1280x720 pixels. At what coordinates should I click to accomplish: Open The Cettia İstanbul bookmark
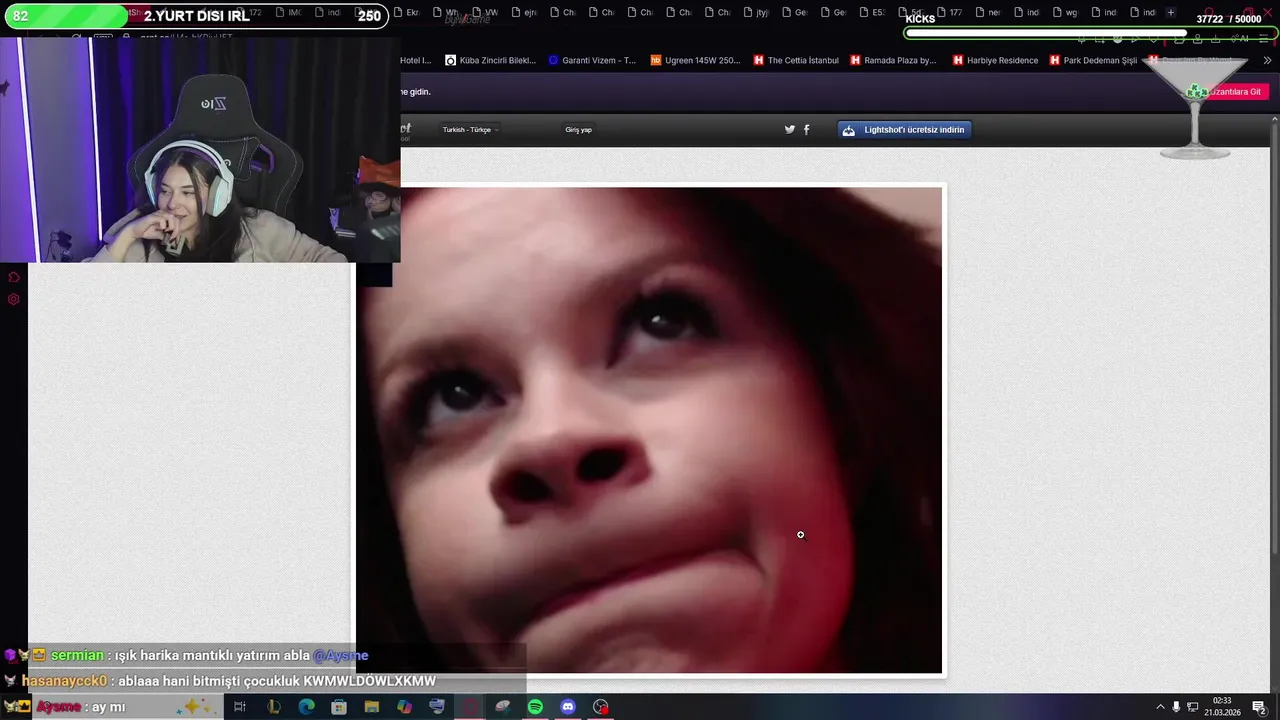[x=795, y=60]
